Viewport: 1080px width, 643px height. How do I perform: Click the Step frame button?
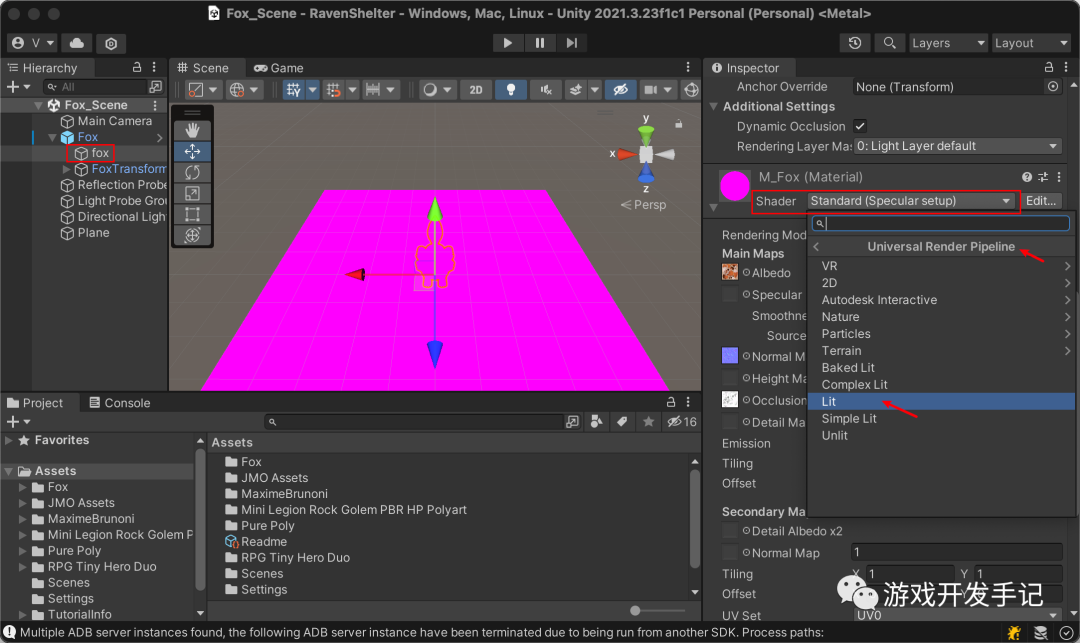click(x=572, y=43)
